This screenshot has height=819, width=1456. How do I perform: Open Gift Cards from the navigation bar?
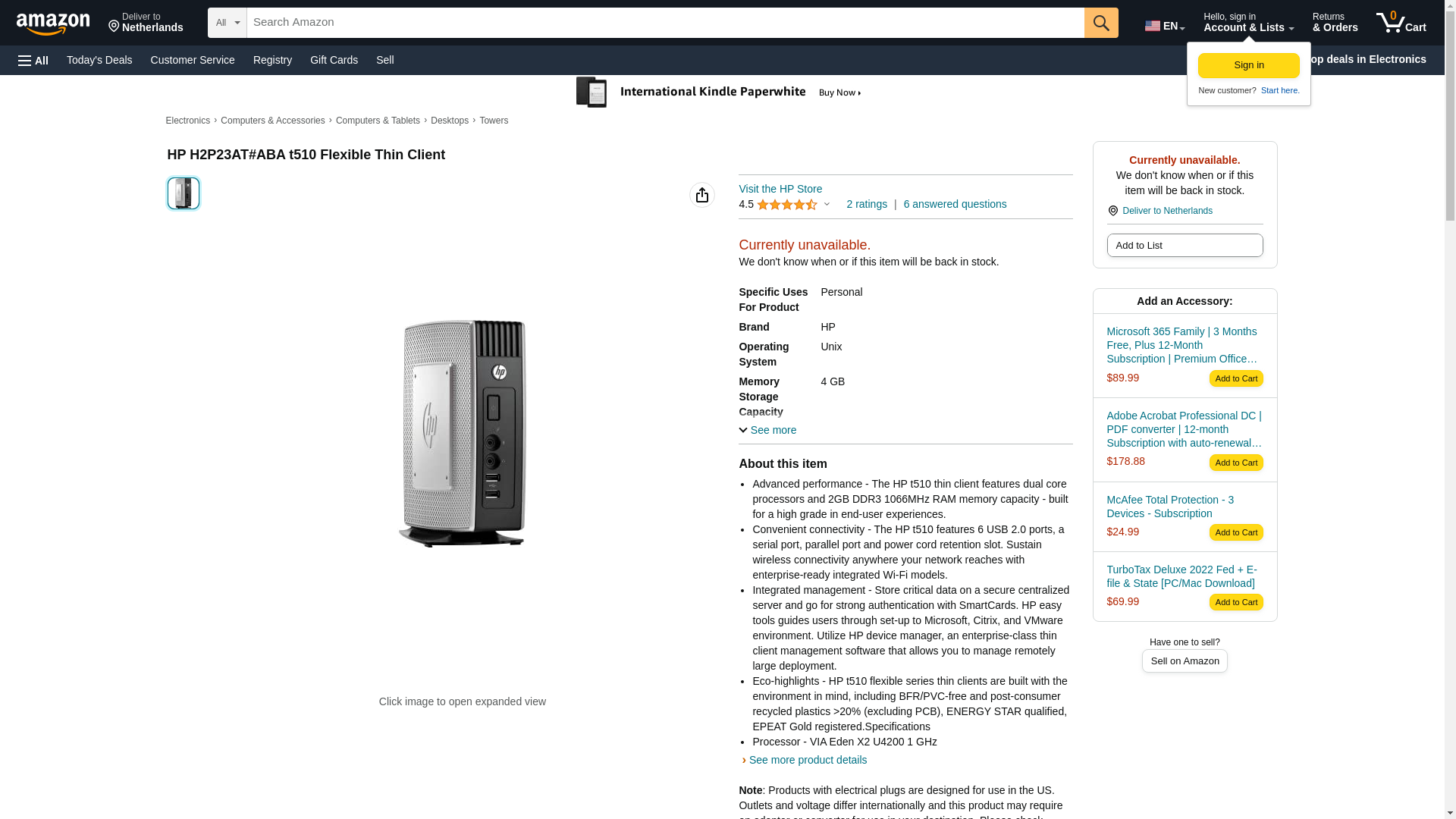334,60
